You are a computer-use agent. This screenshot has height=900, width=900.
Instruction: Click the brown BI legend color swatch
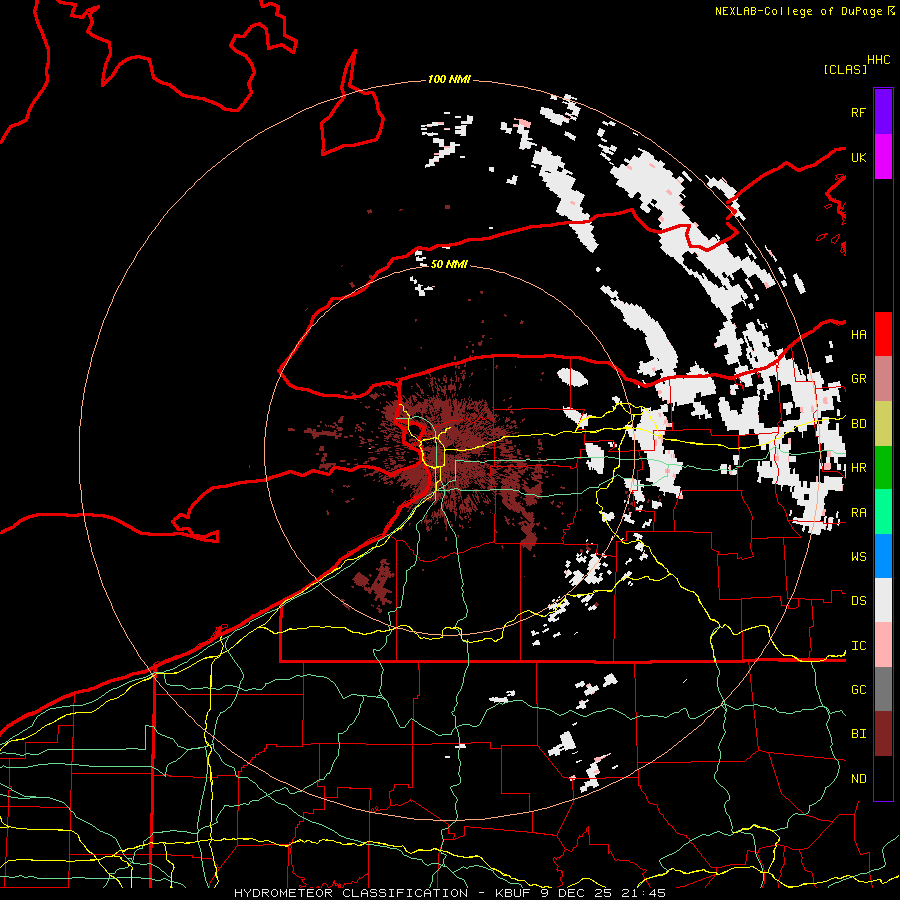point(883,734)
